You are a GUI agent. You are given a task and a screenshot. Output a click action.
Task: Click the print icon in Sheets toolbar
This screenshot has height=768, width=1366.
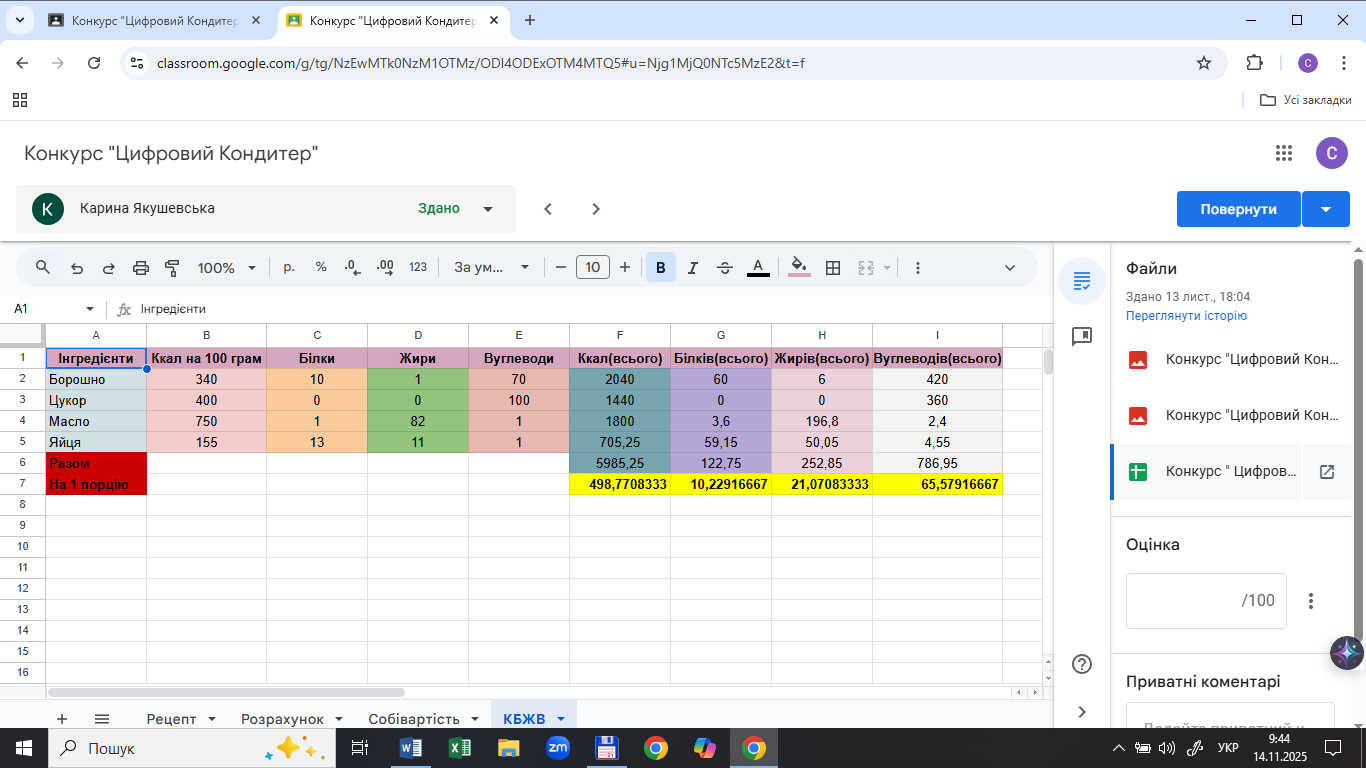pos(141,268)
